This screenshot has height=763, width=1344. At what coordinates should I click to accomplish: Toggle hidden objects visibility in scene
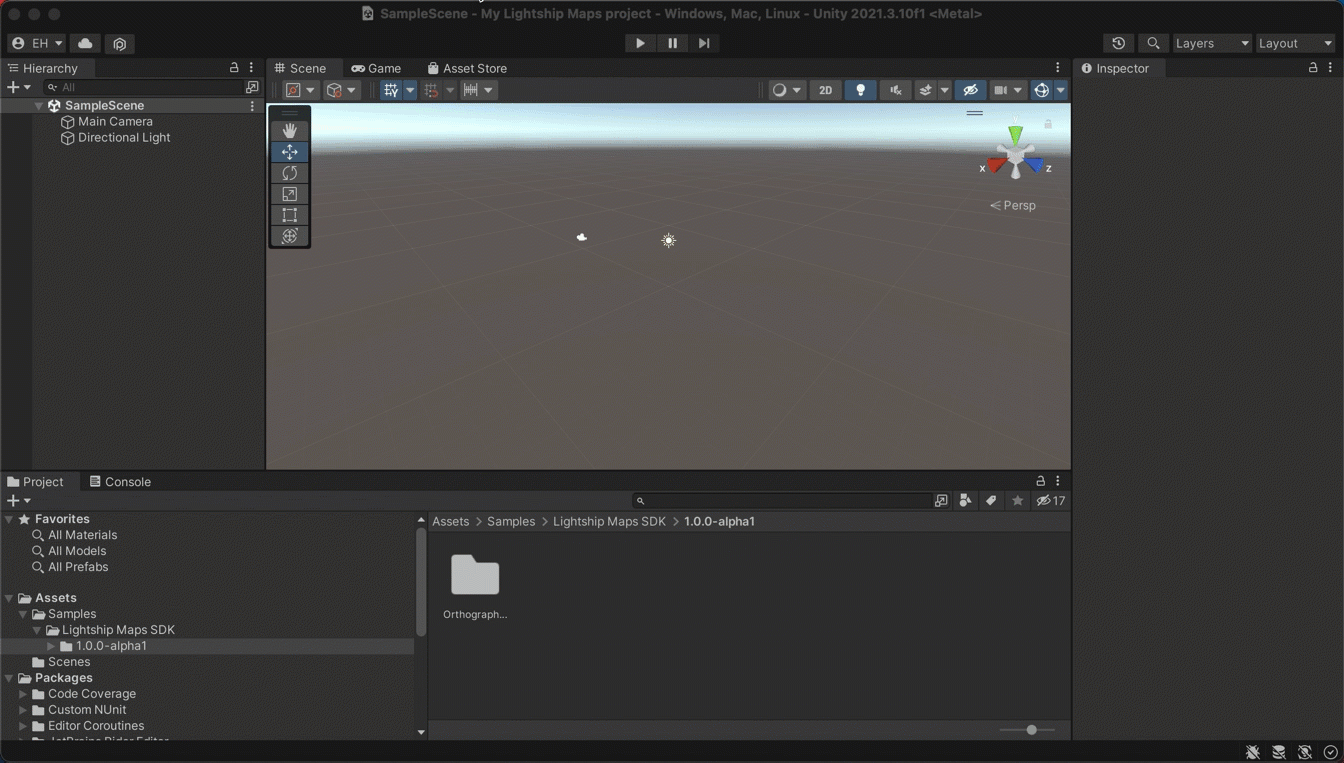point(970,90)
